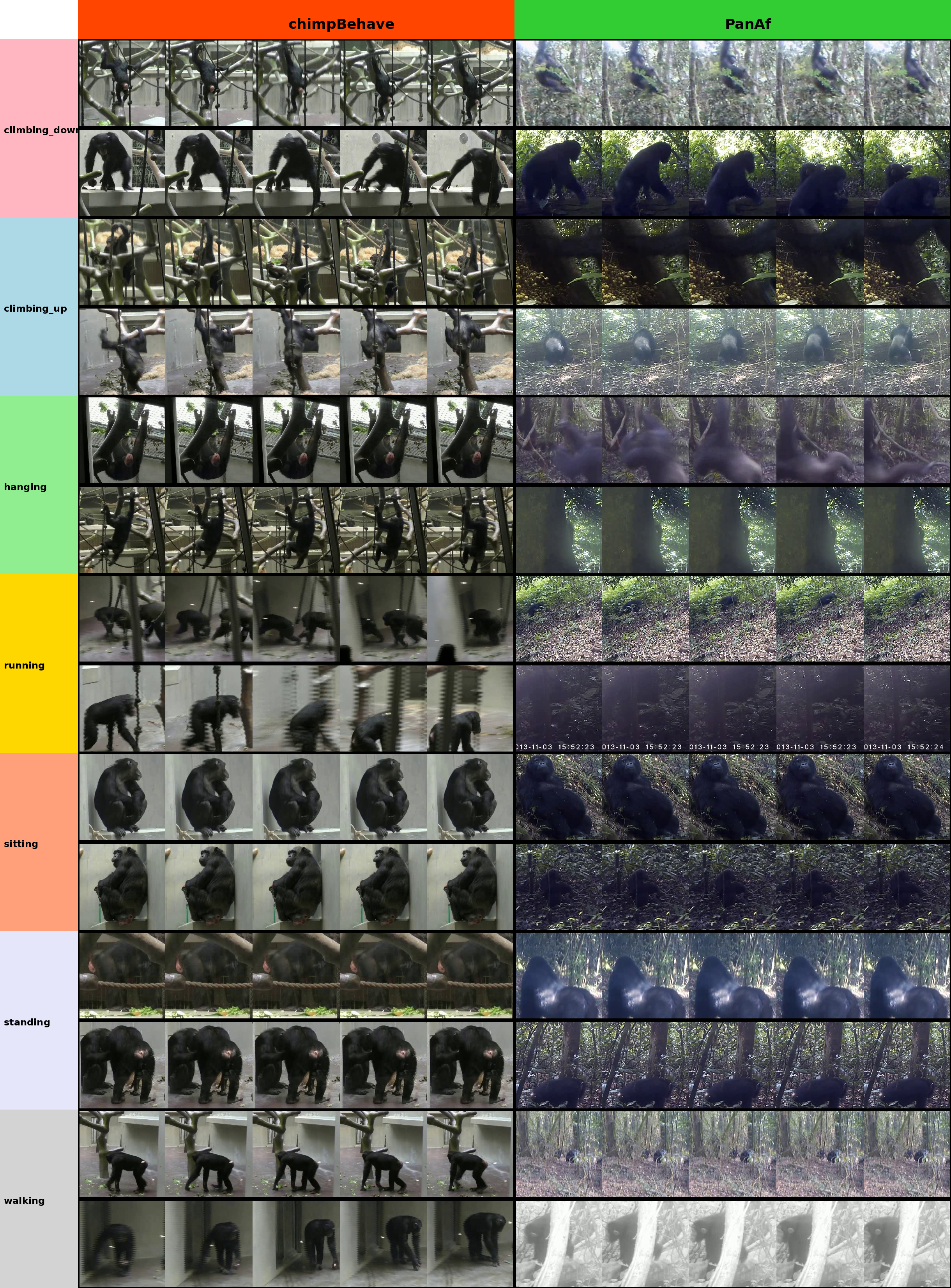Open the grayscale PanAf walking frame
The height and width of the screenshot is (1288, 951).
point(559,1243)
